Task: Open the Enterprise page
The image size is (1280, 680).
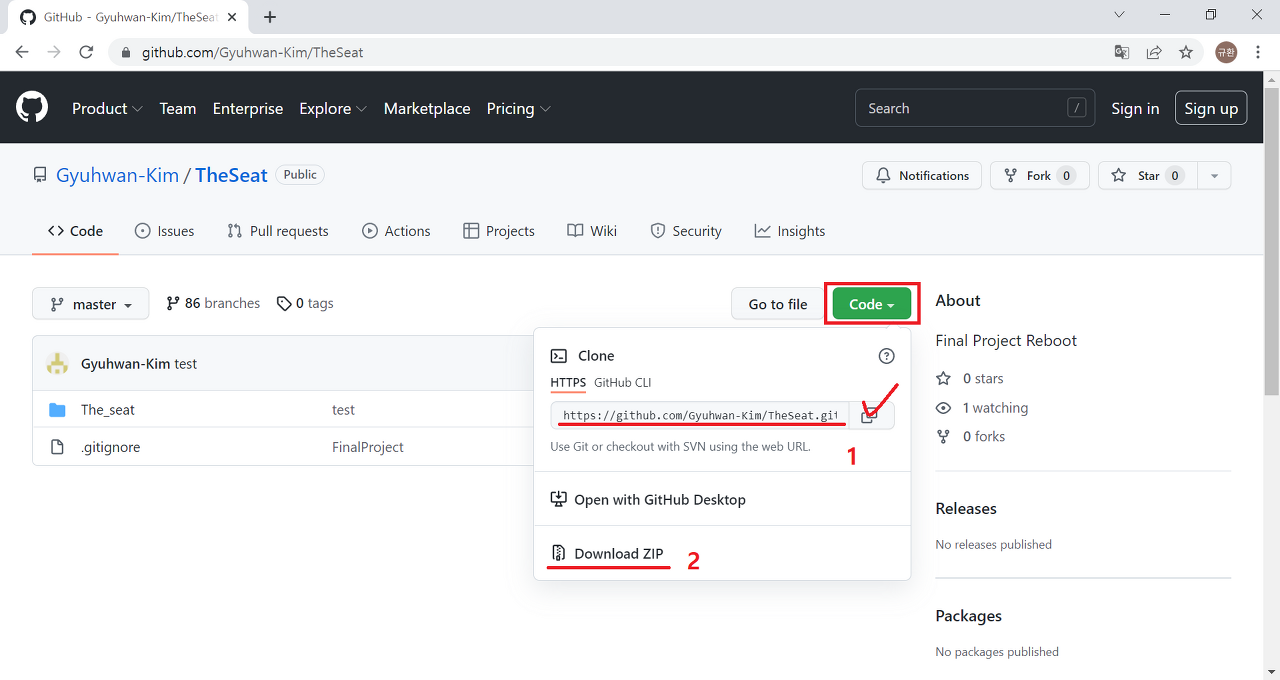Action: pos(248,108)
